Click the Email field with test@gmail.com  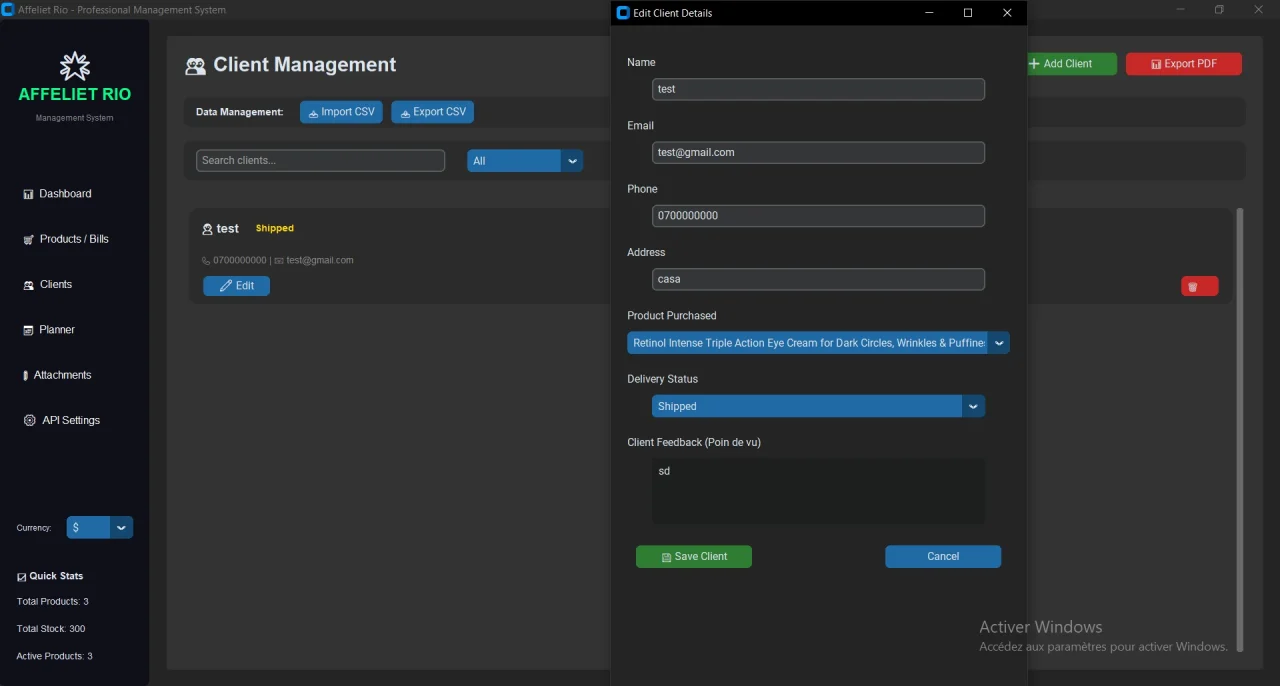818,152
